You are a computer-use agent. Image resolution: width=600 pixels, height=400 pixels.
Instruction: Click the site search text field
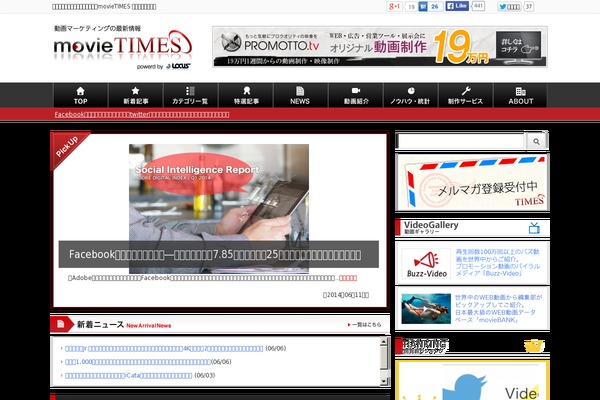coord(460,141)
